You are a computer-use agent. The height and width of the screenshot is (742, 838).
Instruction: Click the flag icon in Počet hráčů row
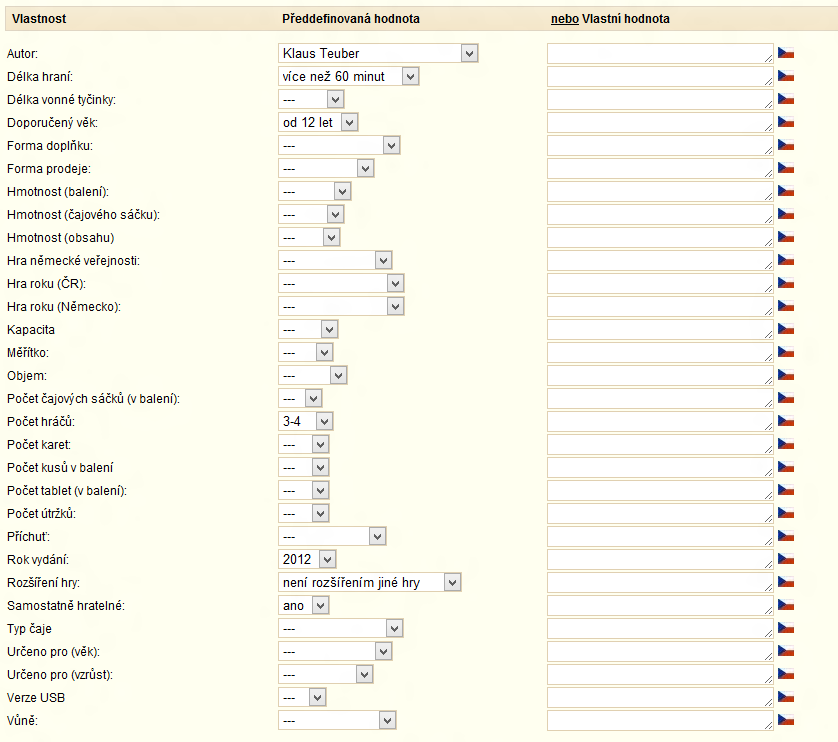[786, 421]
